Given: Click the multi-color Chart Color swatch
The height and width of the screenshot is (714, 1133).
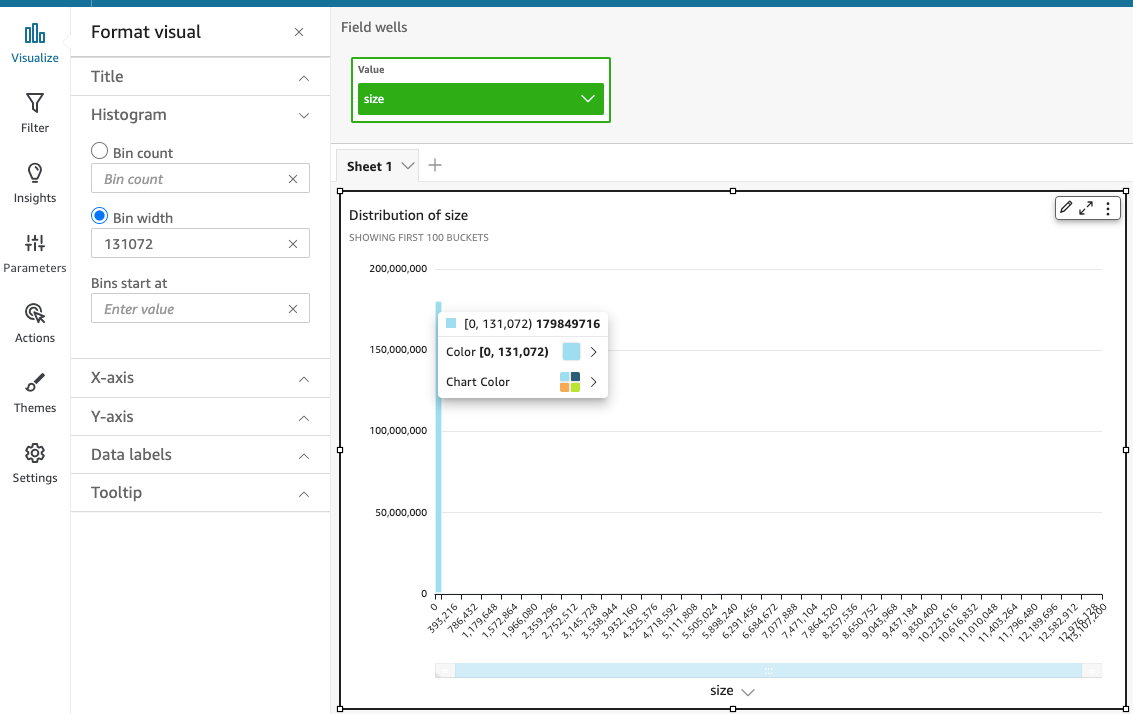Looking at the screenshot, I should (x=570, y=382).
